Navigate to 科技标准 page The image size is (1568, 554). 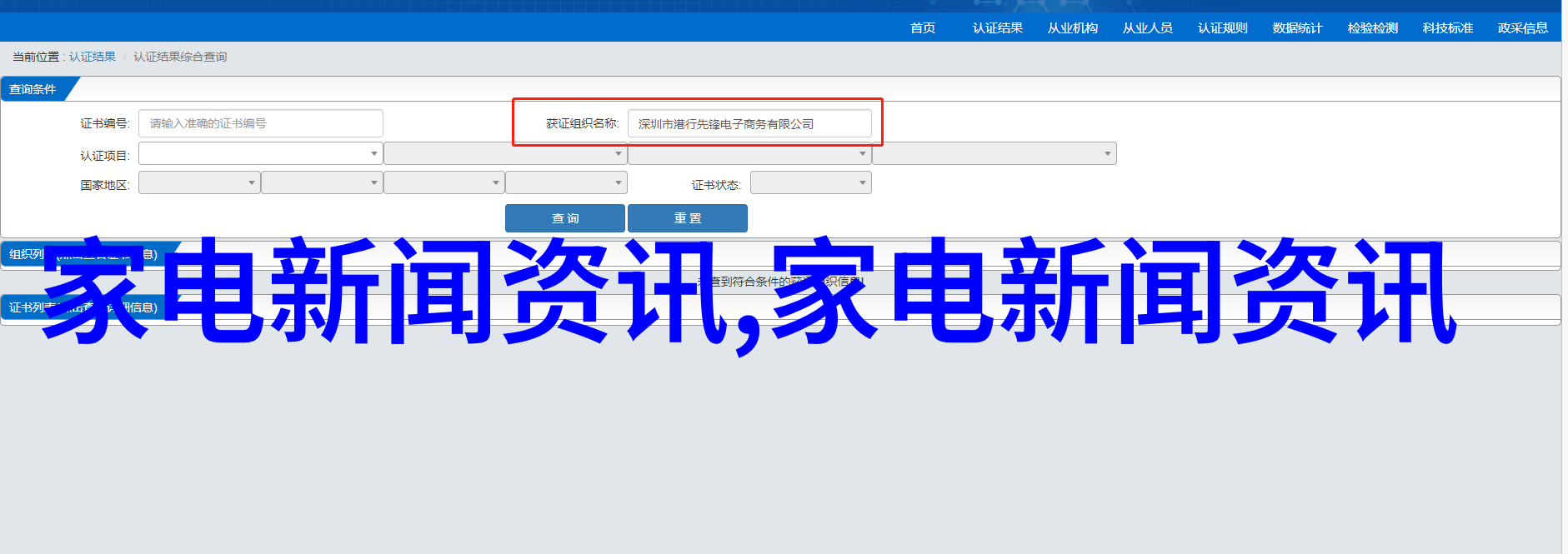[1447, 28]
